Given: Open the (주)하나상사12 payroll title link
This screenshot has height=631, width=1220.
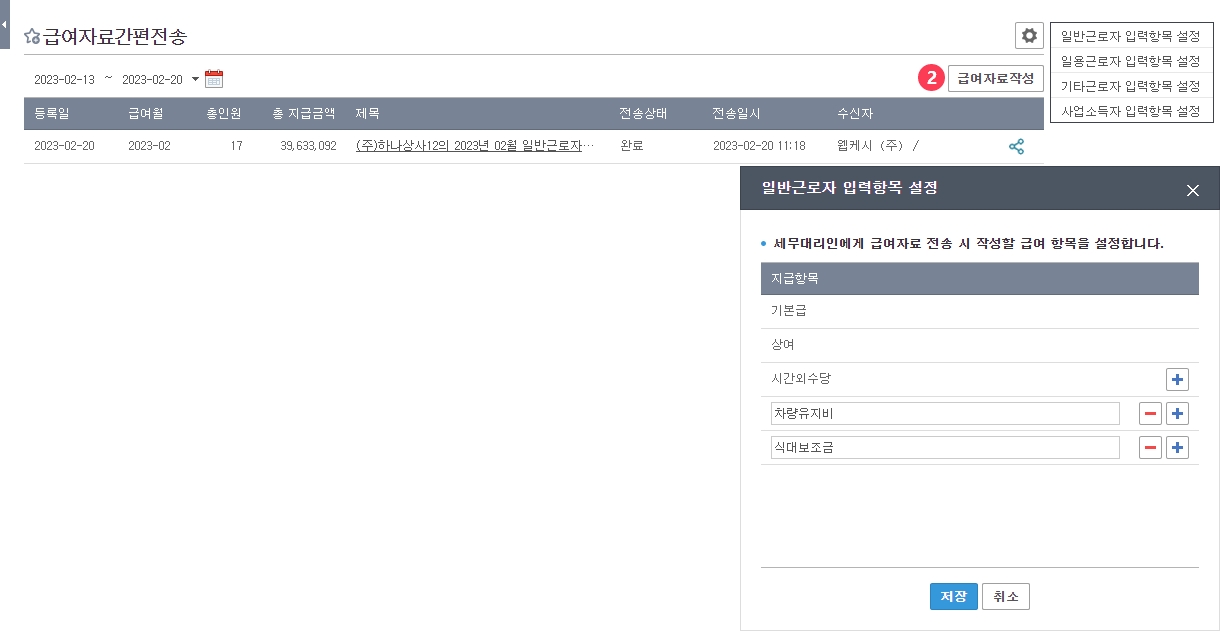Looking at the screenshot, I should (x=474, y=146).
